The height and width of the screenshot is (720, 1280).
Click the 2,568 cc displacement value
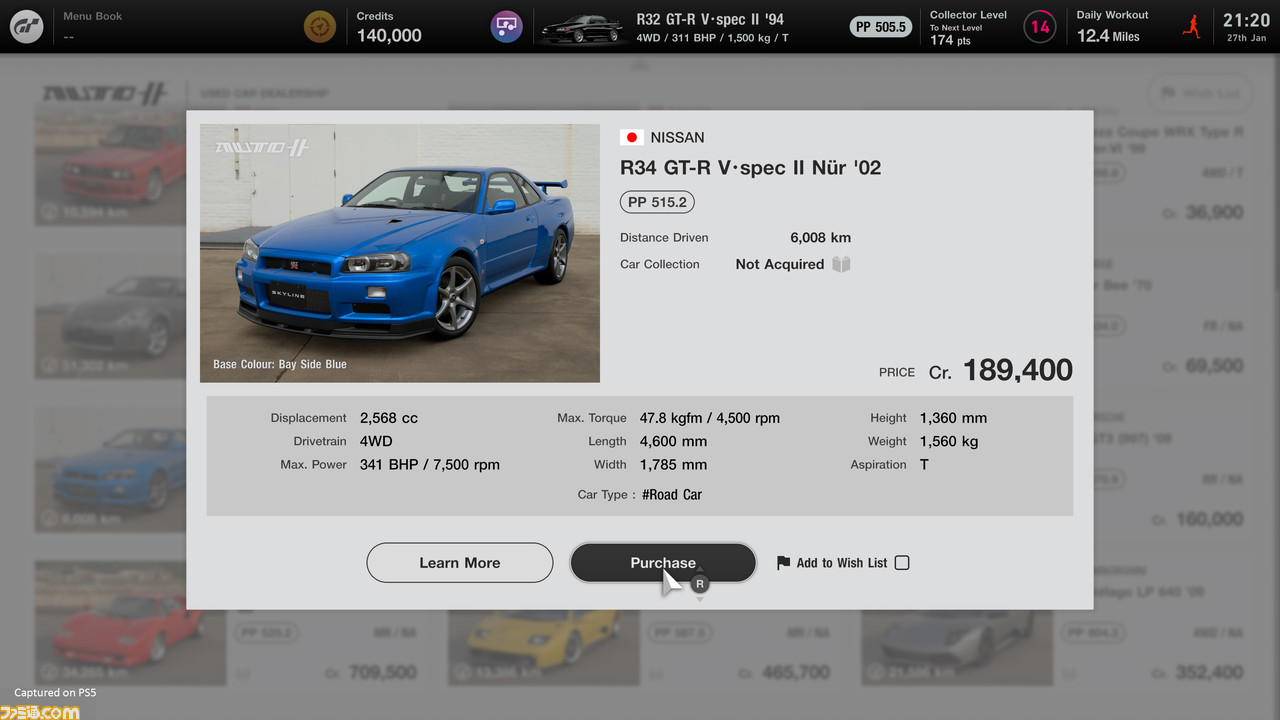click(389, 418)
